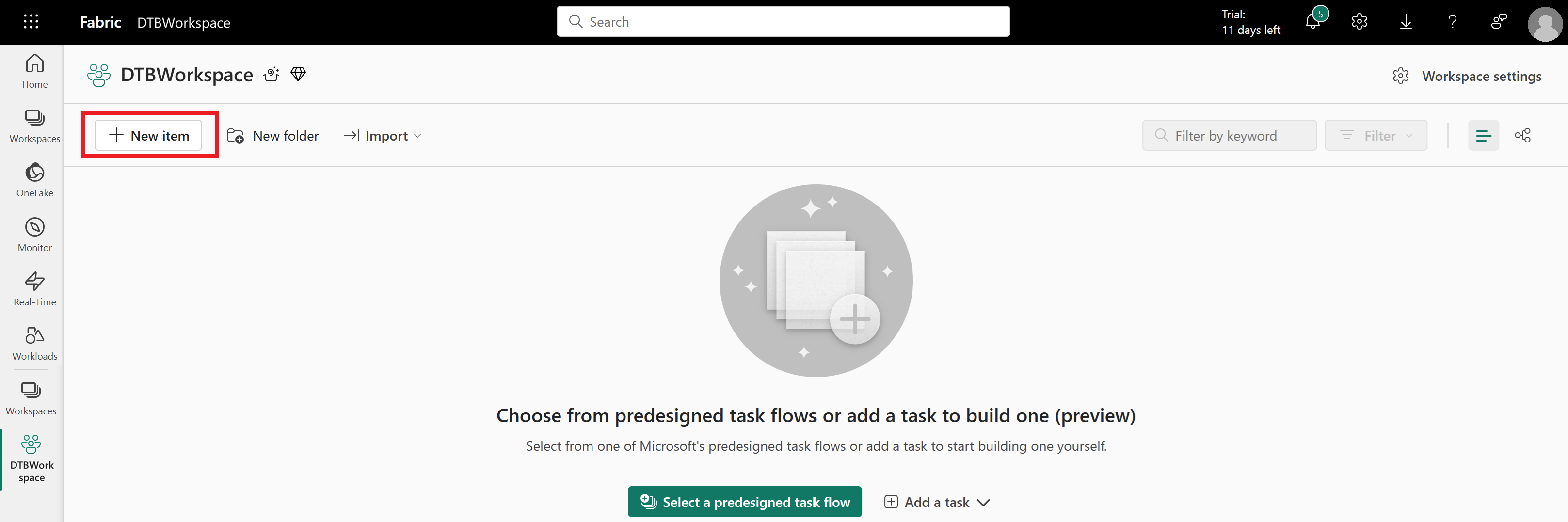Click the feedback people icon in header
Viewport: 1568px width, 522px height.
pyautogui.click(x=1499, y=22)
